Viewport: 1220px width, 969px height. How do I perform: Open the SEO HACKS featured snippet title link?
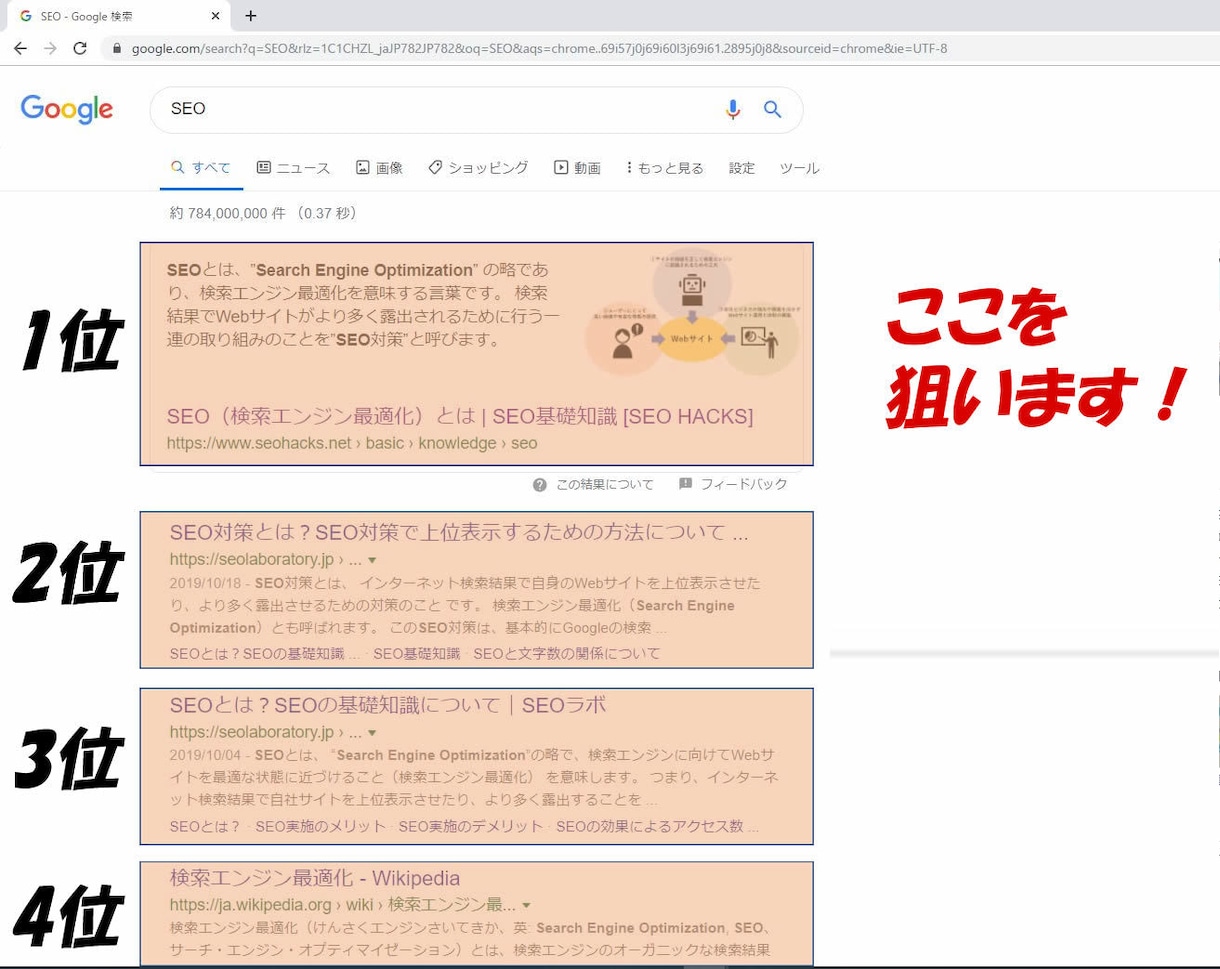(460, 416)
